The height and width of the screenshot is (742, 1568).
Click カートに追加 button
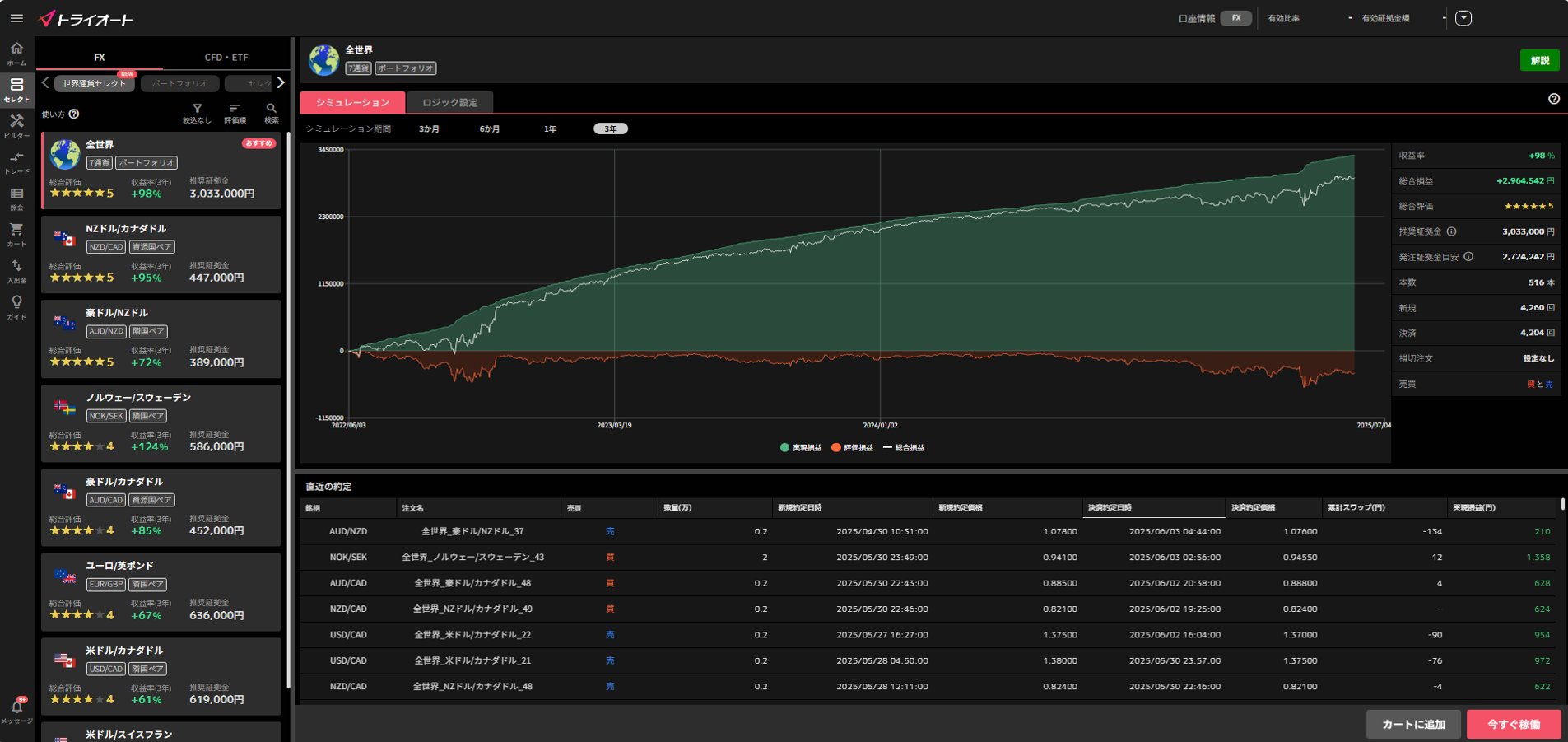tap(1413, 725)
